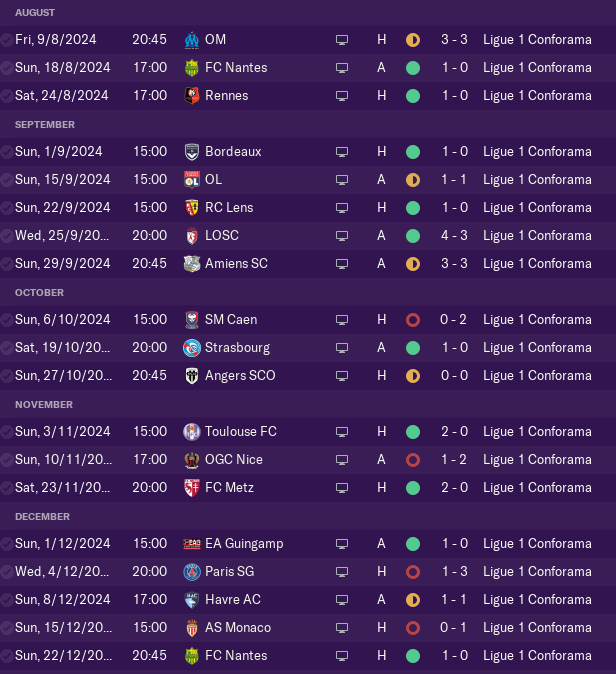Open the 4 - 3 result against LOSC
The height and width of the screenshot is (674, 616).
click(x=454, y=236)
